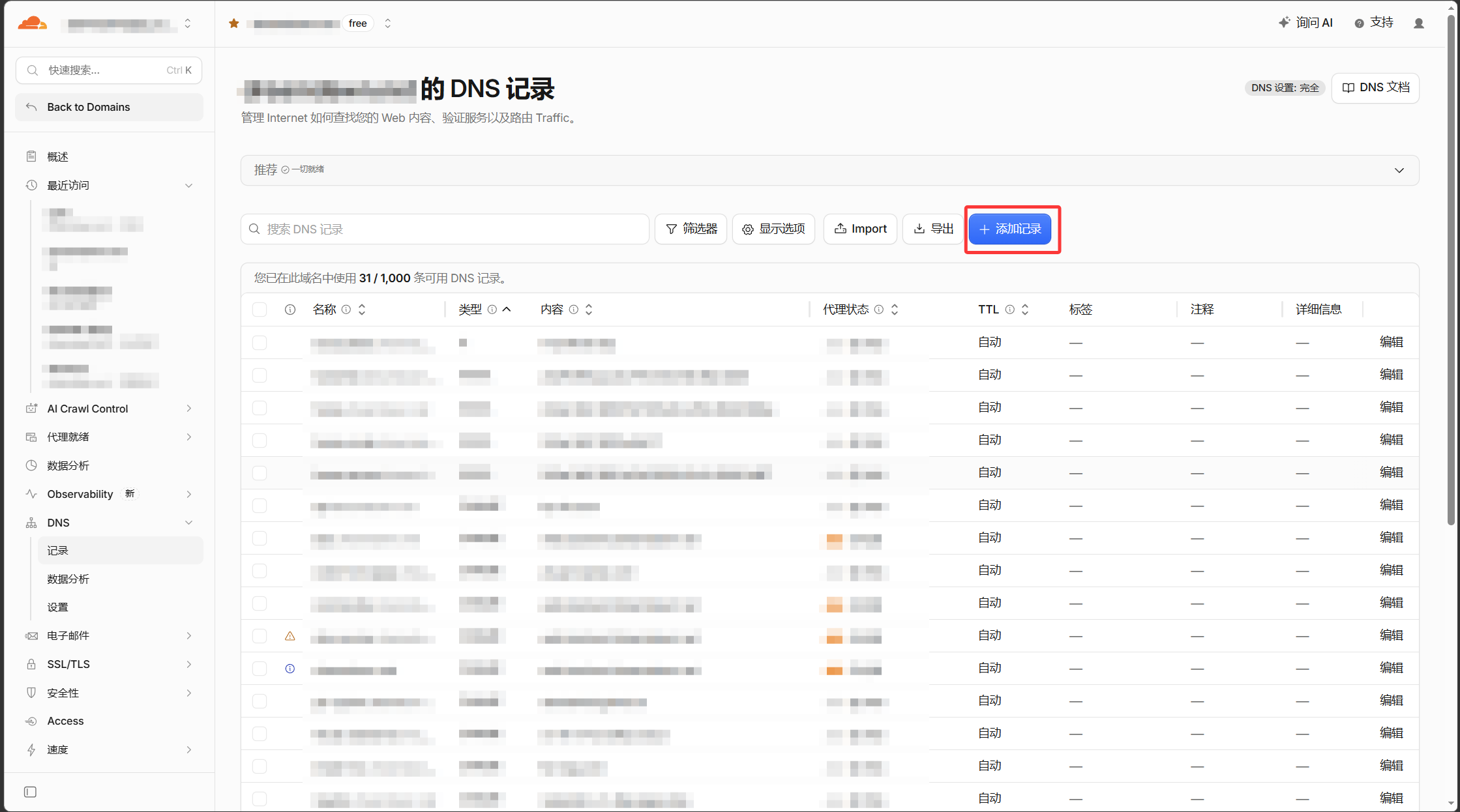Screen dimensions: 1460x812
Task: Click info icon next to 代理状态 column
Action: [879, 310]
